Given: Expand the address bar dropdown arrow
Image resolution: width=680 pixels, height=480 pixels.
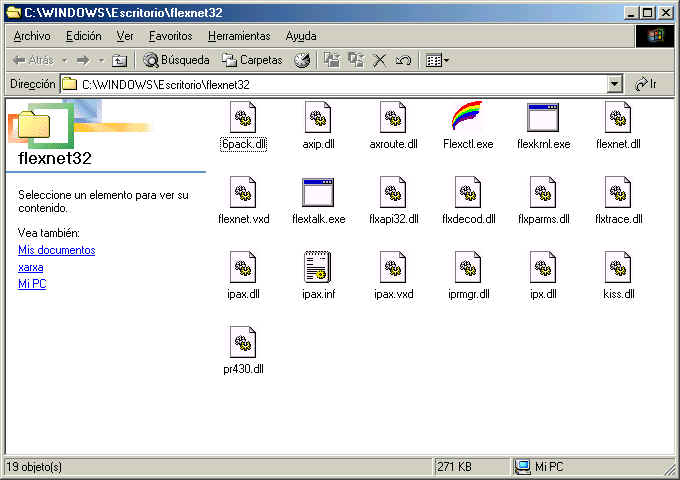Looking at the screenshot, I should pos(614,84).
